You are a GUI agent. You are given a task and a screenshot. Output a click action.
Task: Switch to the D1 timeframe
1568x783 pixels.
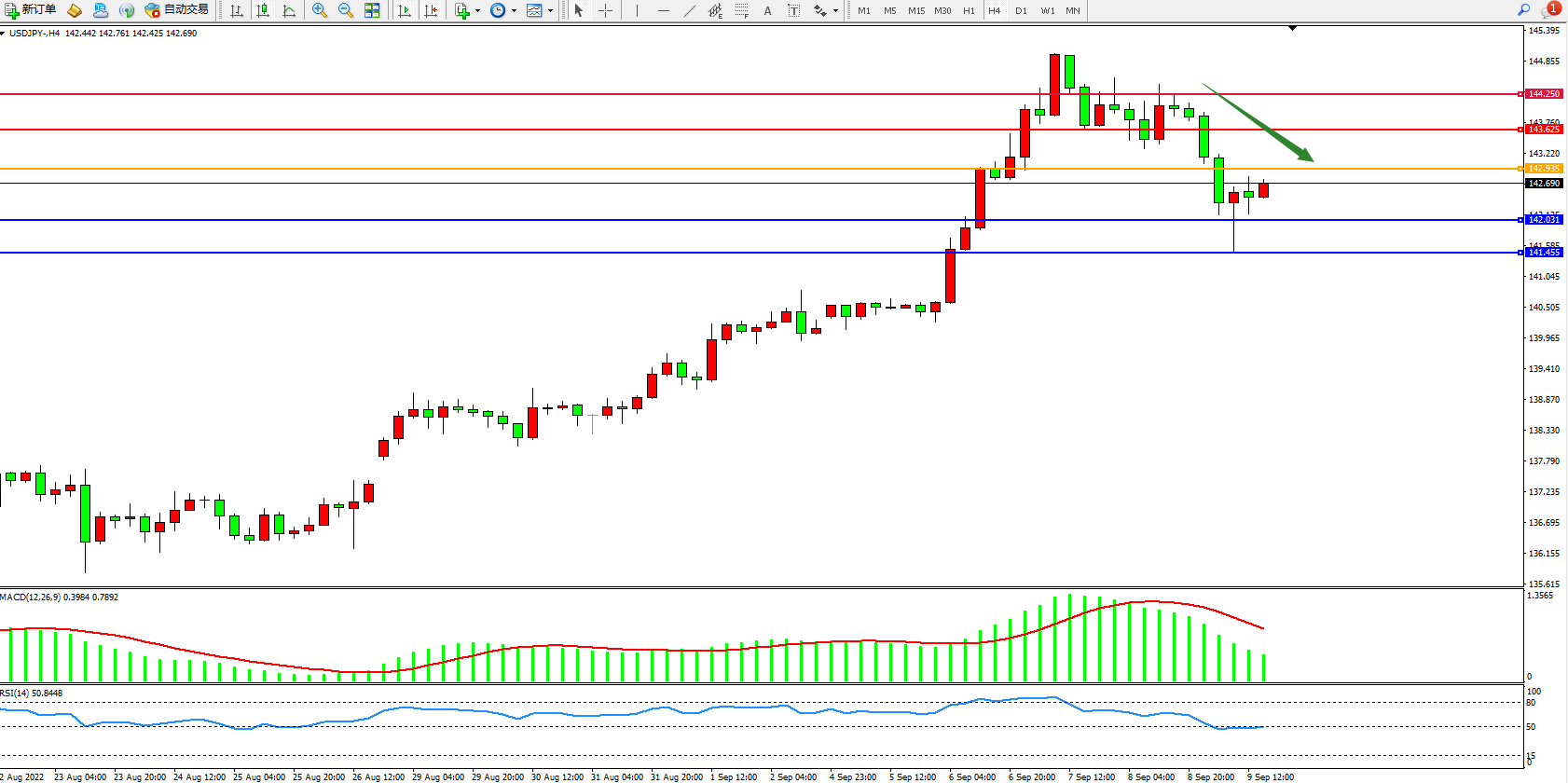click(1021, 10)
